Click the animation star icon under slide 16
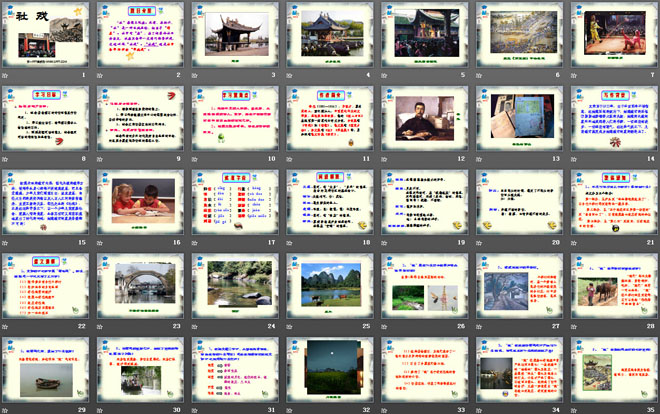This screenshot has width=660, height=414. (100, 243)
